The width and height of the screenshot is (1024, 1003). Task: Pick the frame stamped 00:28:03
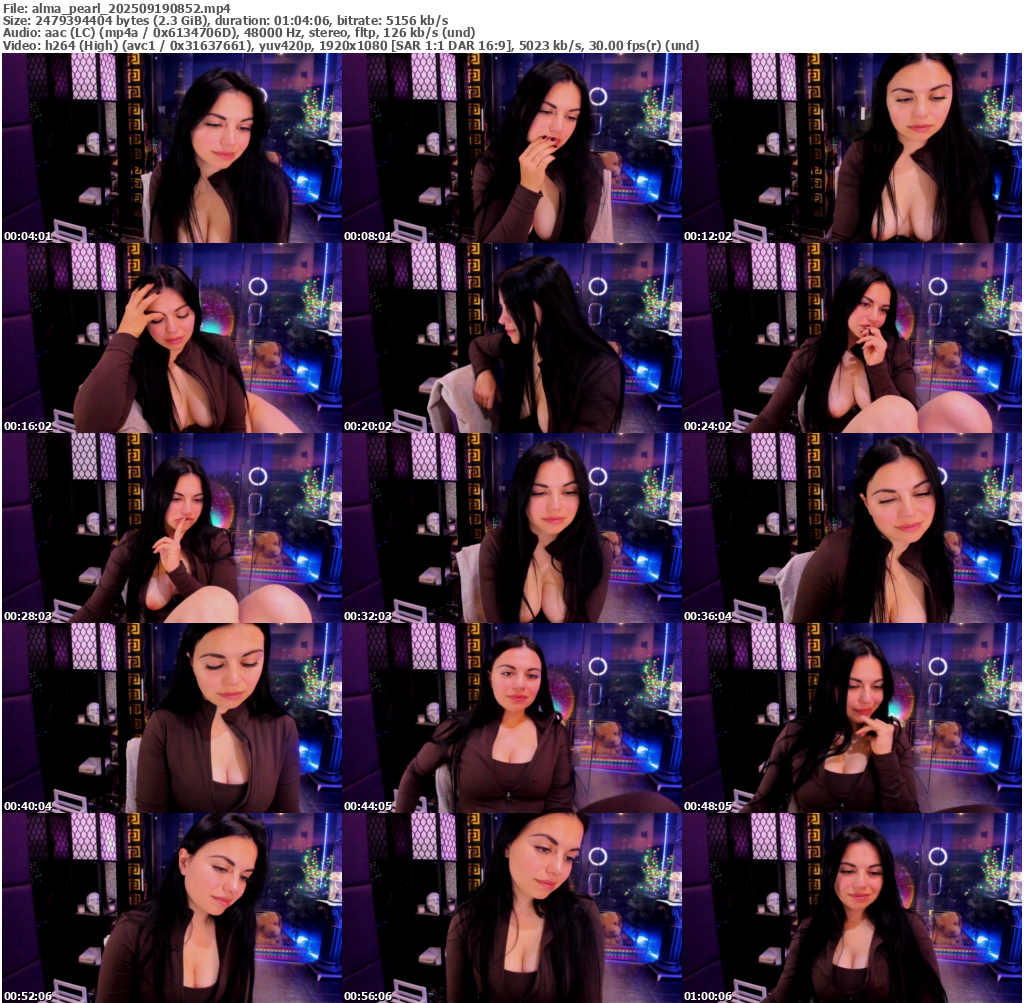(x=172, y=528)
